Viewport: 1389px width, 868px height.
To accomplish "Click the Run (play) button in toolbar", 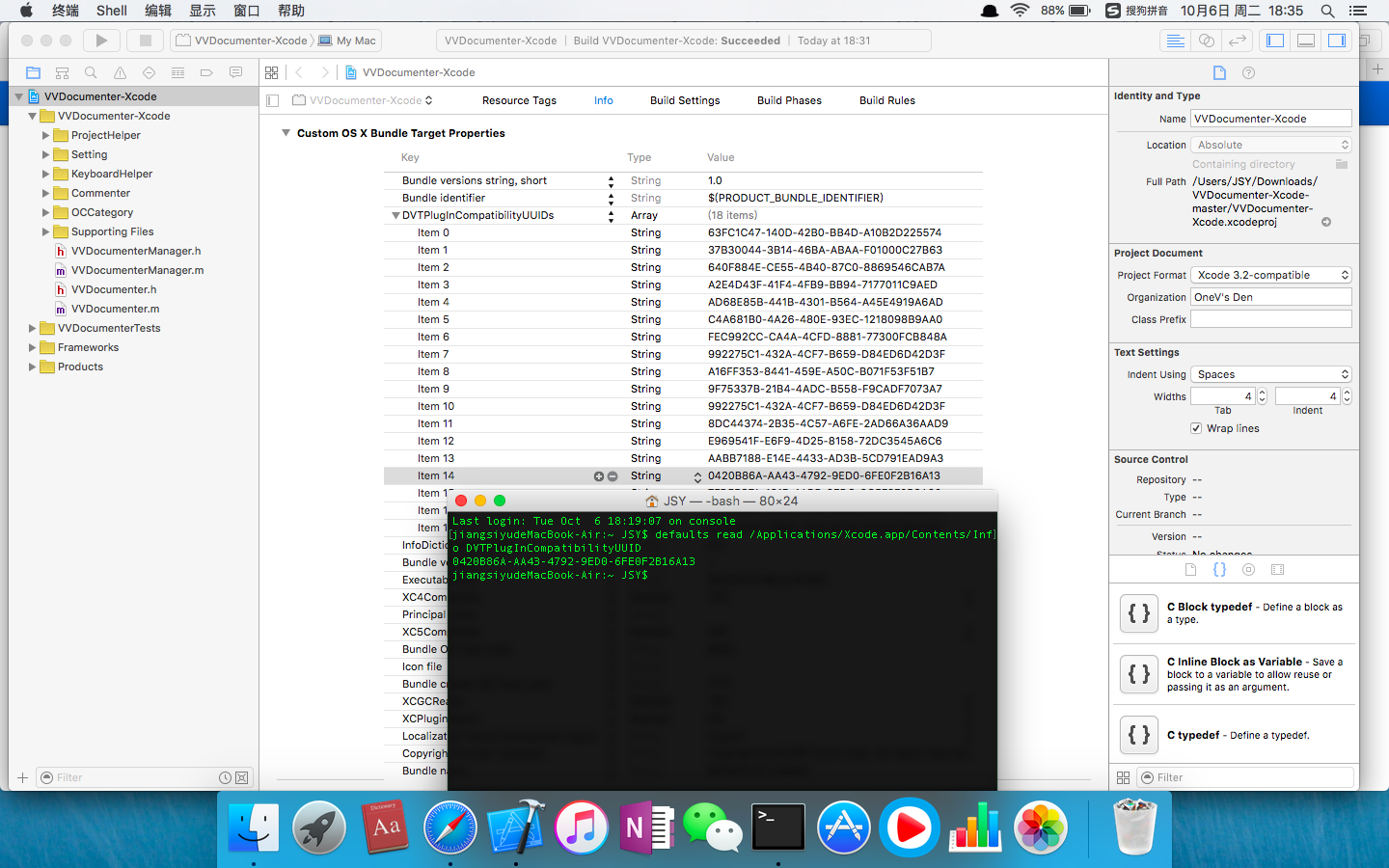I will pos(101,41).
